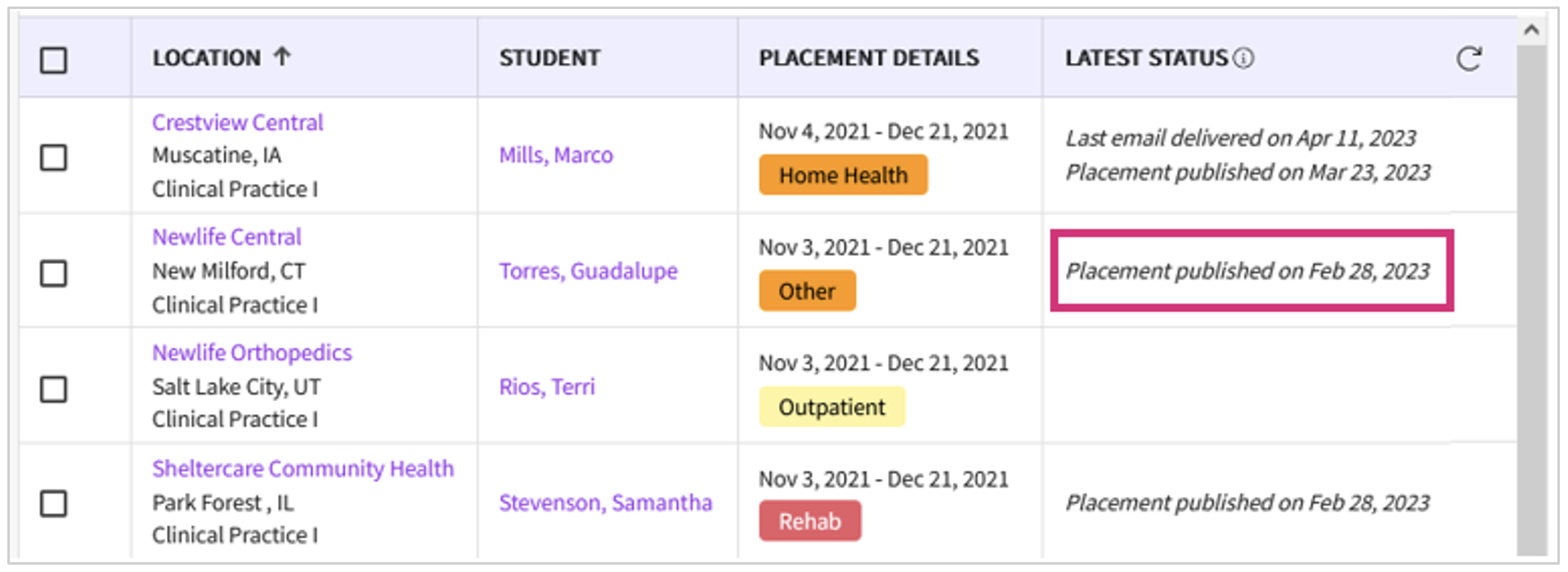This screenshot has height=572, width=1568.
Task: Open the Newlife Orthopedics location link
Action: pos(252,353)
